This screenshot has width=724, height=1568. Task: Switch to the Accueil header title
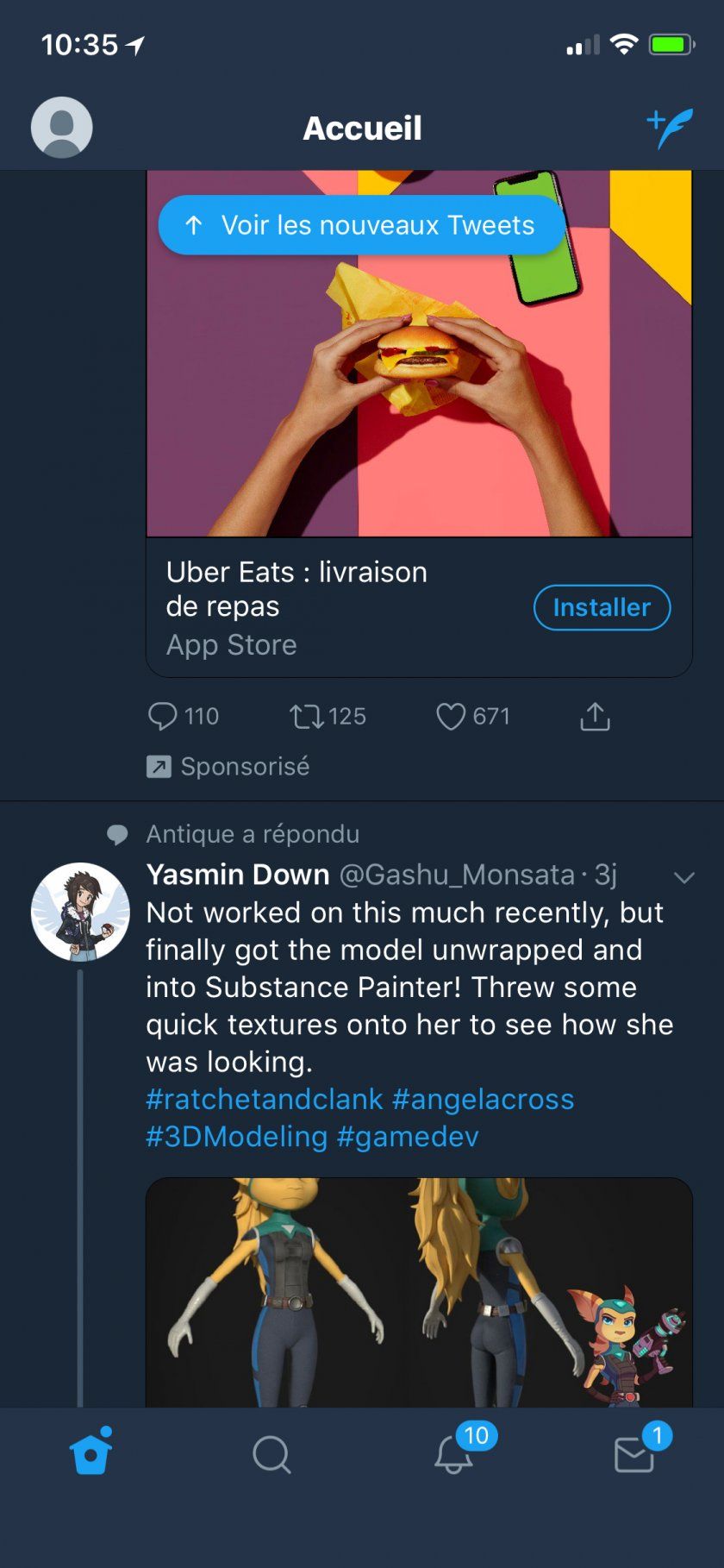[x=362, y=127]
